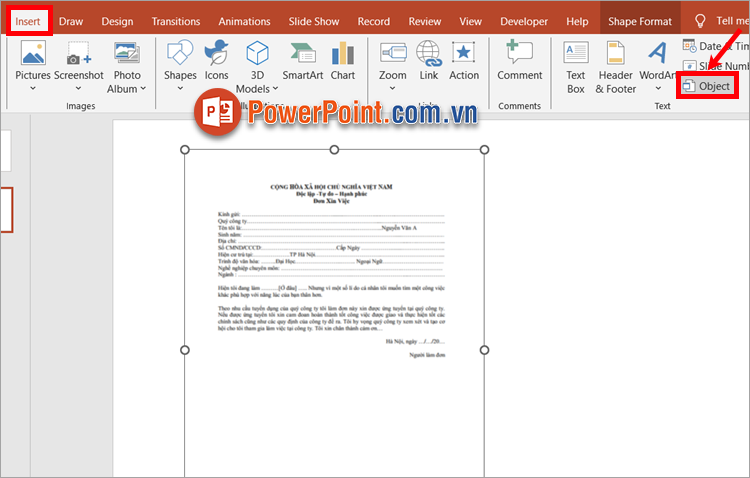The width and height of the screenshot is (750, 478).
Task: Insert Slide Number
Action: coord(715,66)
